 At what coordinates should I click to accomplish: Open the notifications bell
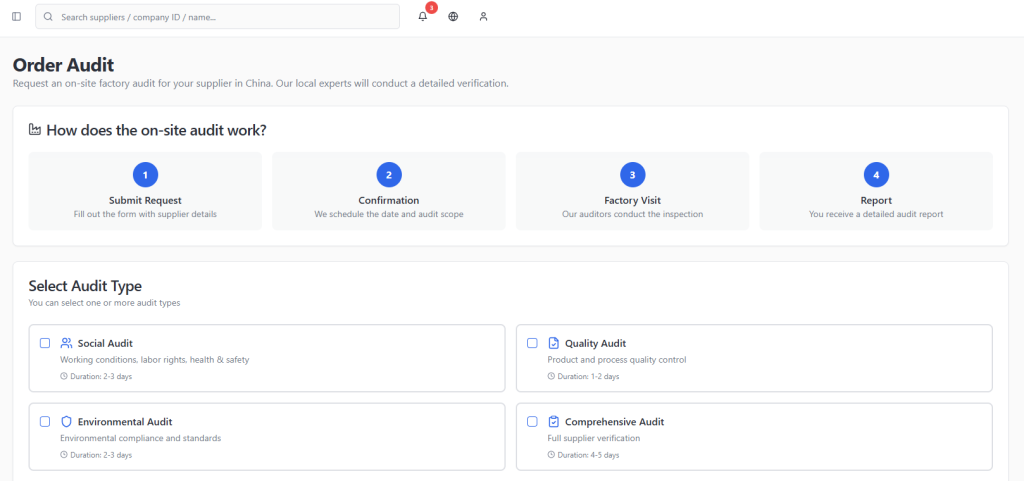coord(423,17)
